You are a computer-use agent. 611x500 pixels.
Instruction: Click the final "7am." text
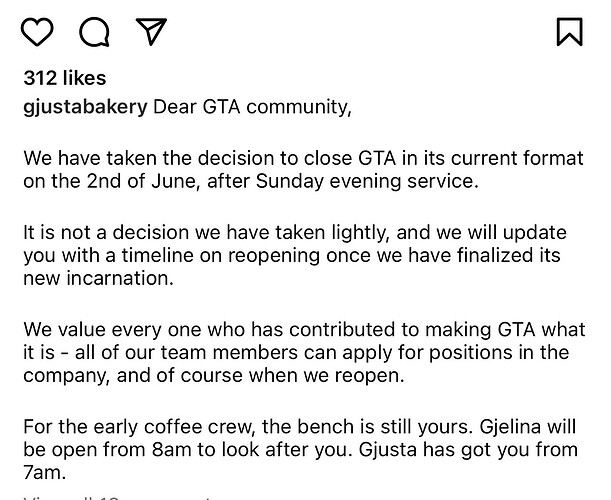pyautogui.click(x=44, y=473)
